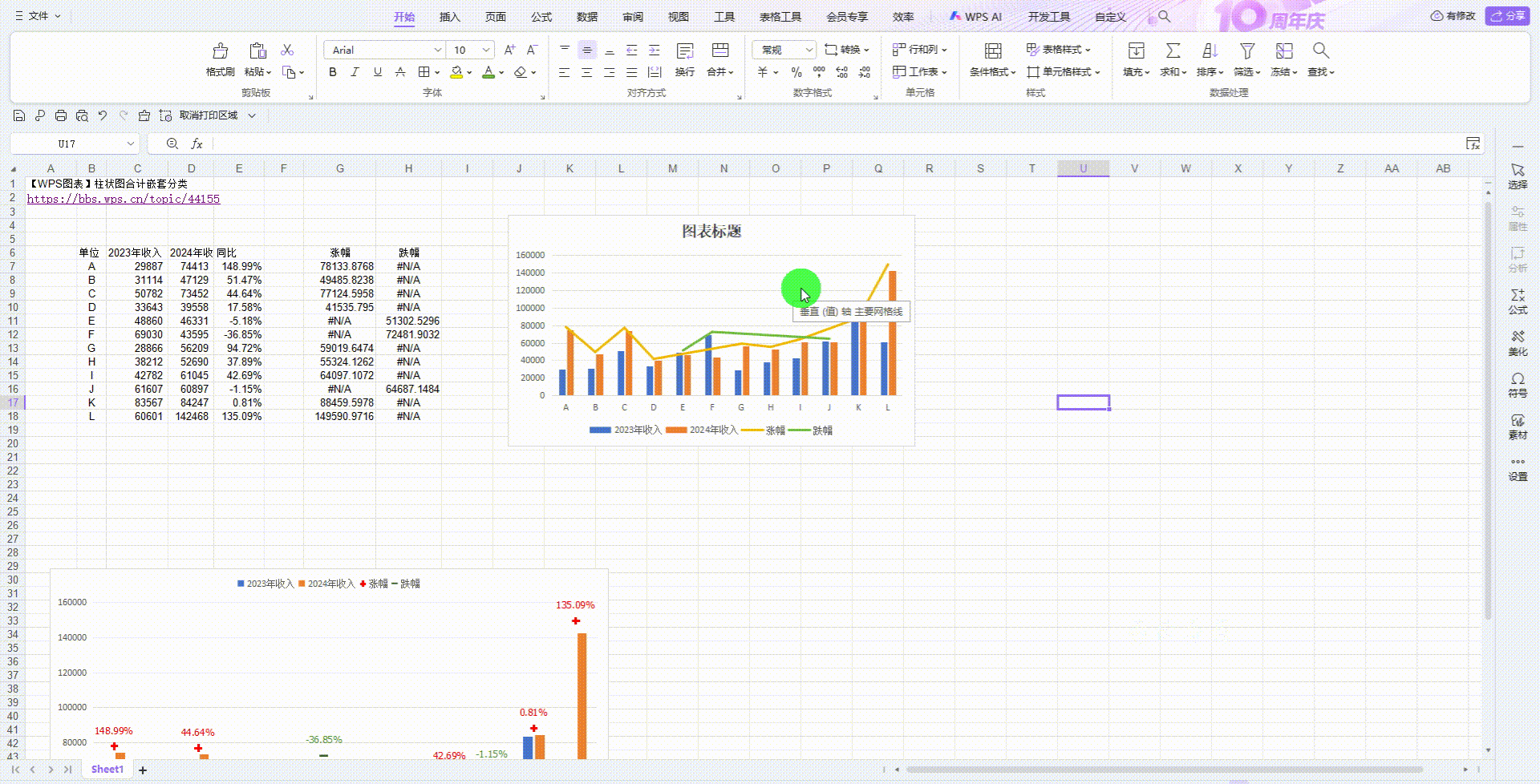
Task: Increase font size with A+ icon
Action: [509, 50]
